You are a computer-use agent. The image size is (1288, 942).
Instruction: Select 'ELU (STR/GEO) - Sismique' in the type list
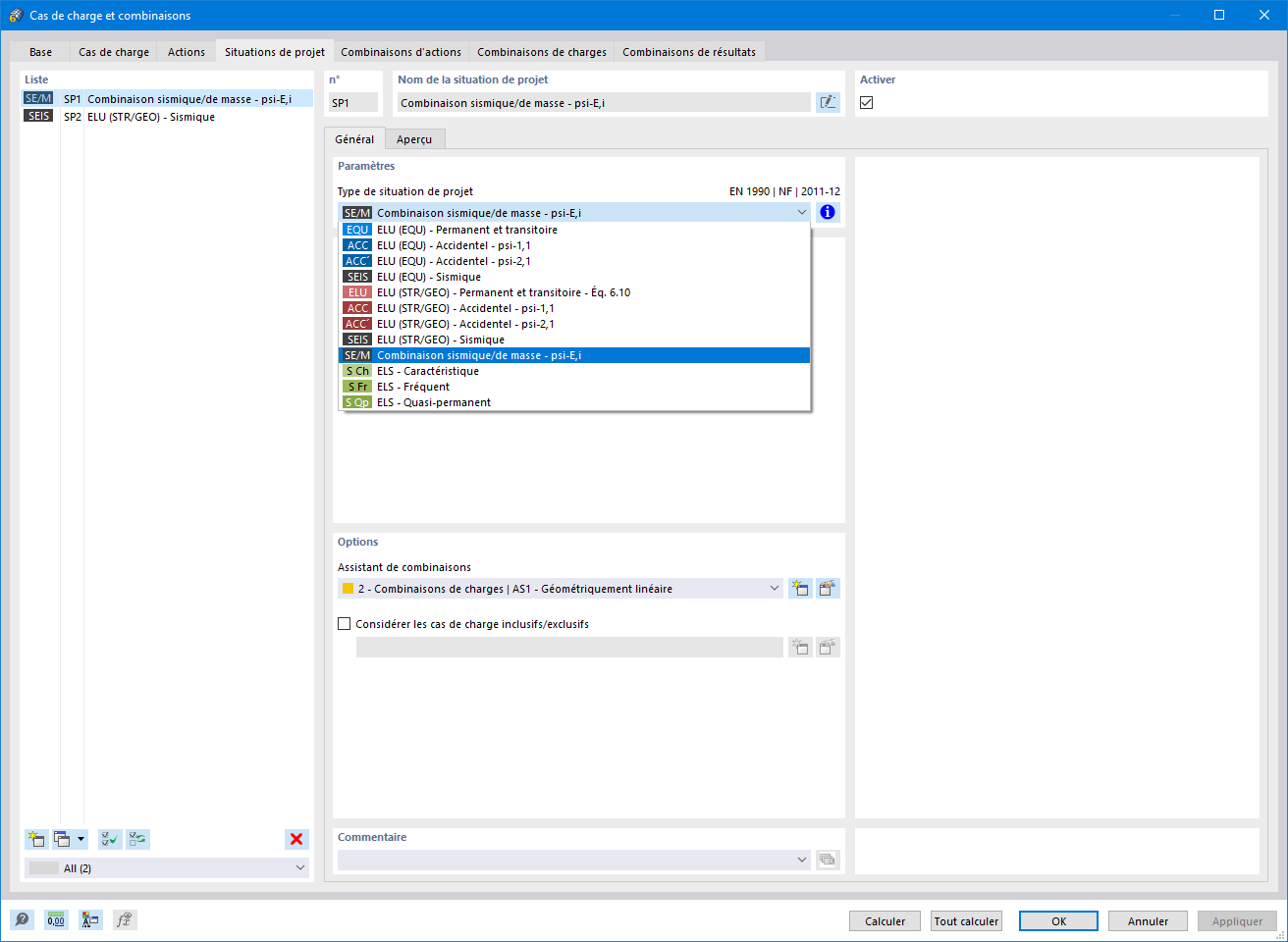(x=442, y=339)
